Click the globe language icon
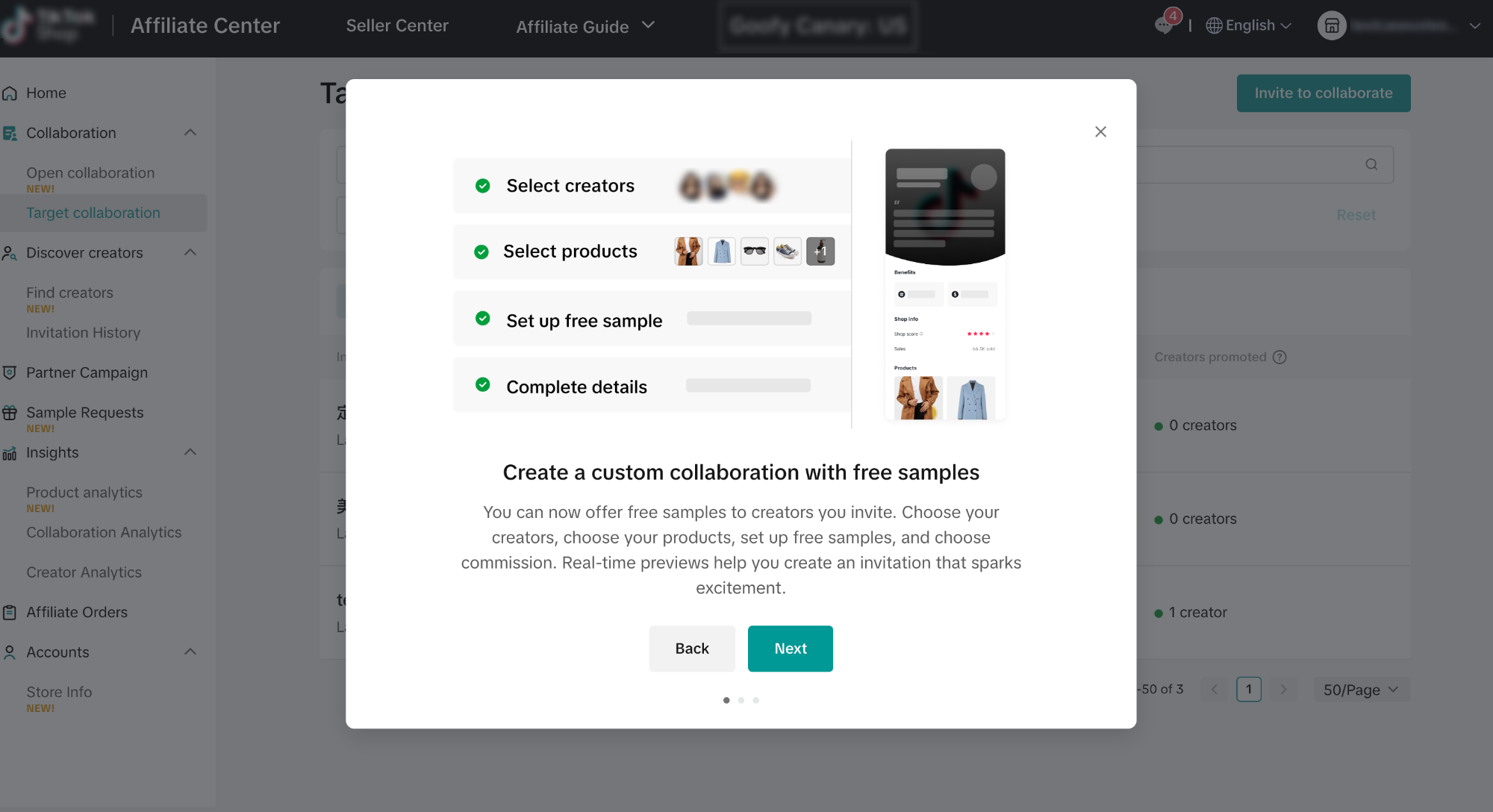This screenshot has height=812, width=1493. click(x=1214, y=25)
